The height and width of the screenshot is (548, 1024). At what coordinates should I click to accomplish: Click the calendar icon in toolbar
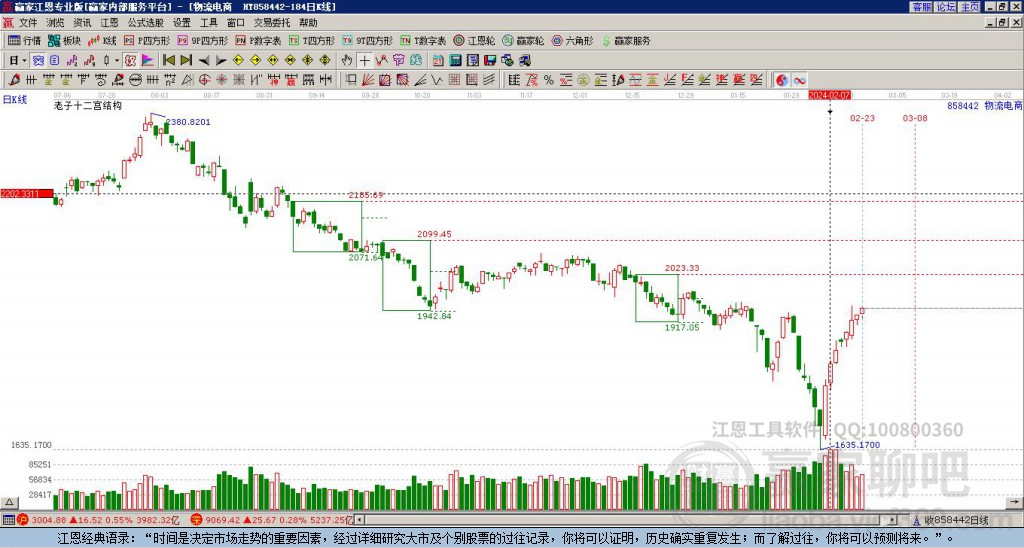(438, 61)
